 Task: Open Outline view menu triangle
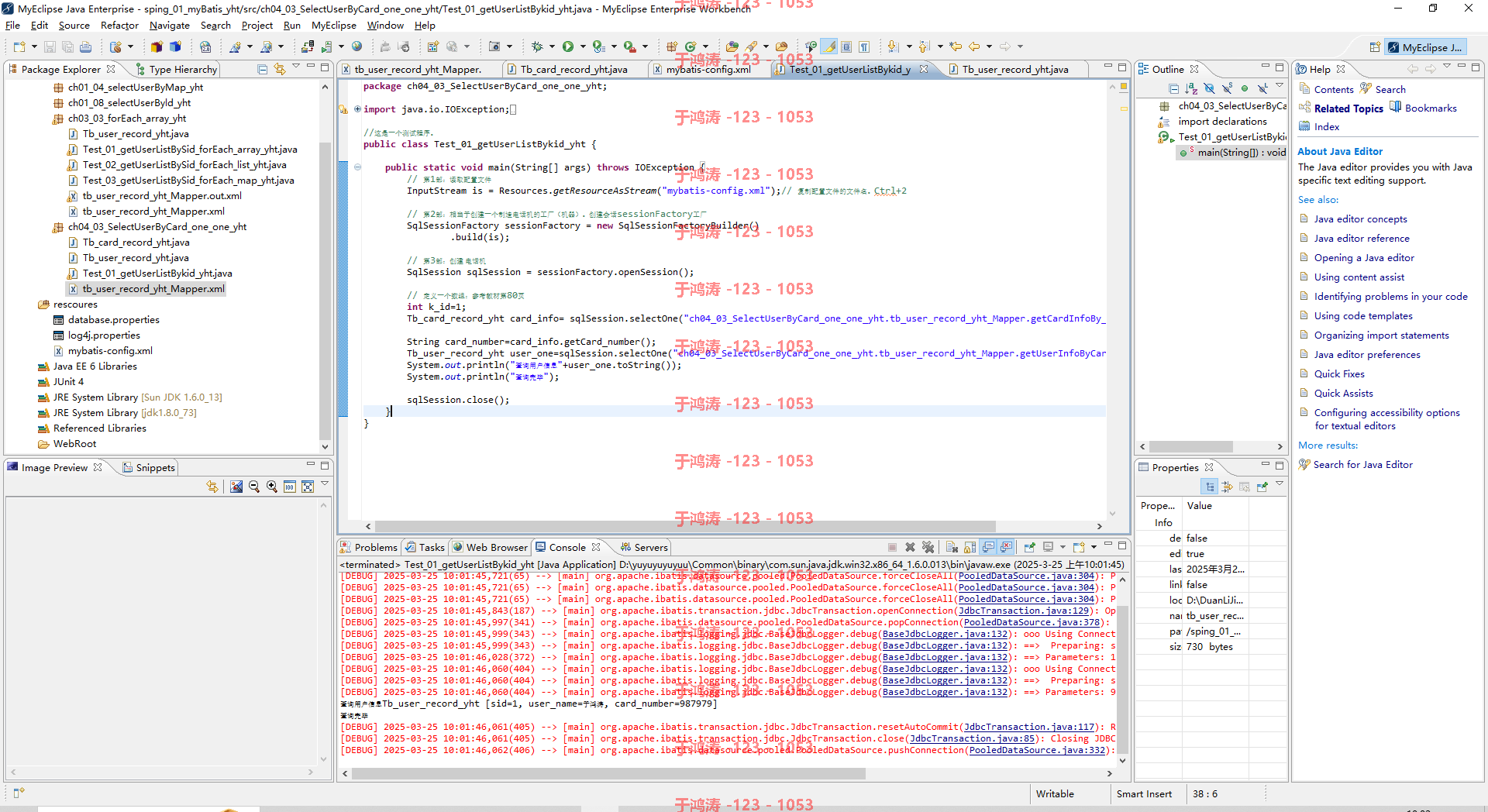[1280, 87]
